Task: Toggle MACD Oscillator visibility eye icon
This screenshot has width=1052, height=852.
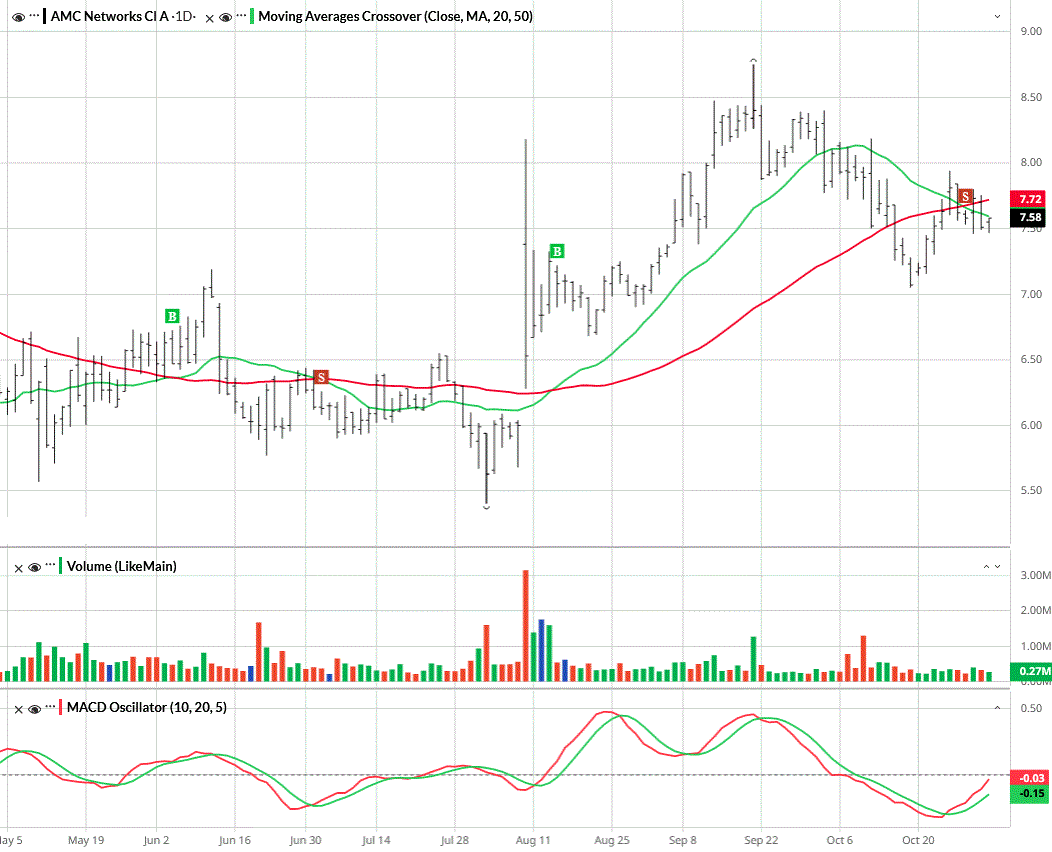Action: 34,708
